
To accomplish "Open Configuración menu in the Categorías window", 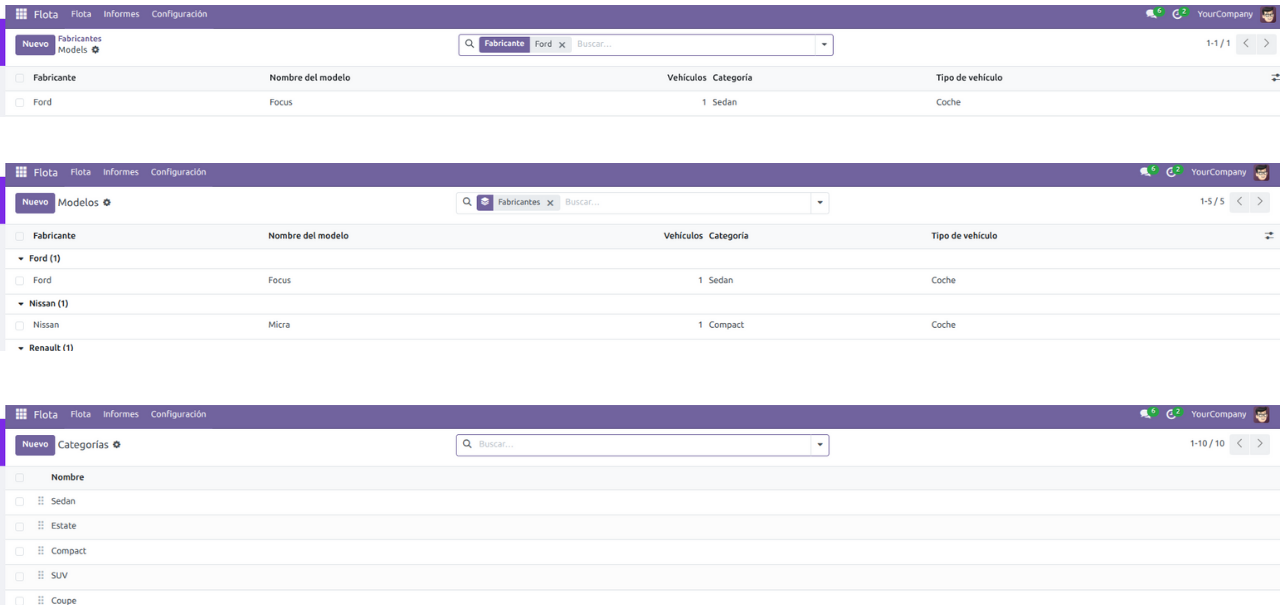I will coord(178,414).
